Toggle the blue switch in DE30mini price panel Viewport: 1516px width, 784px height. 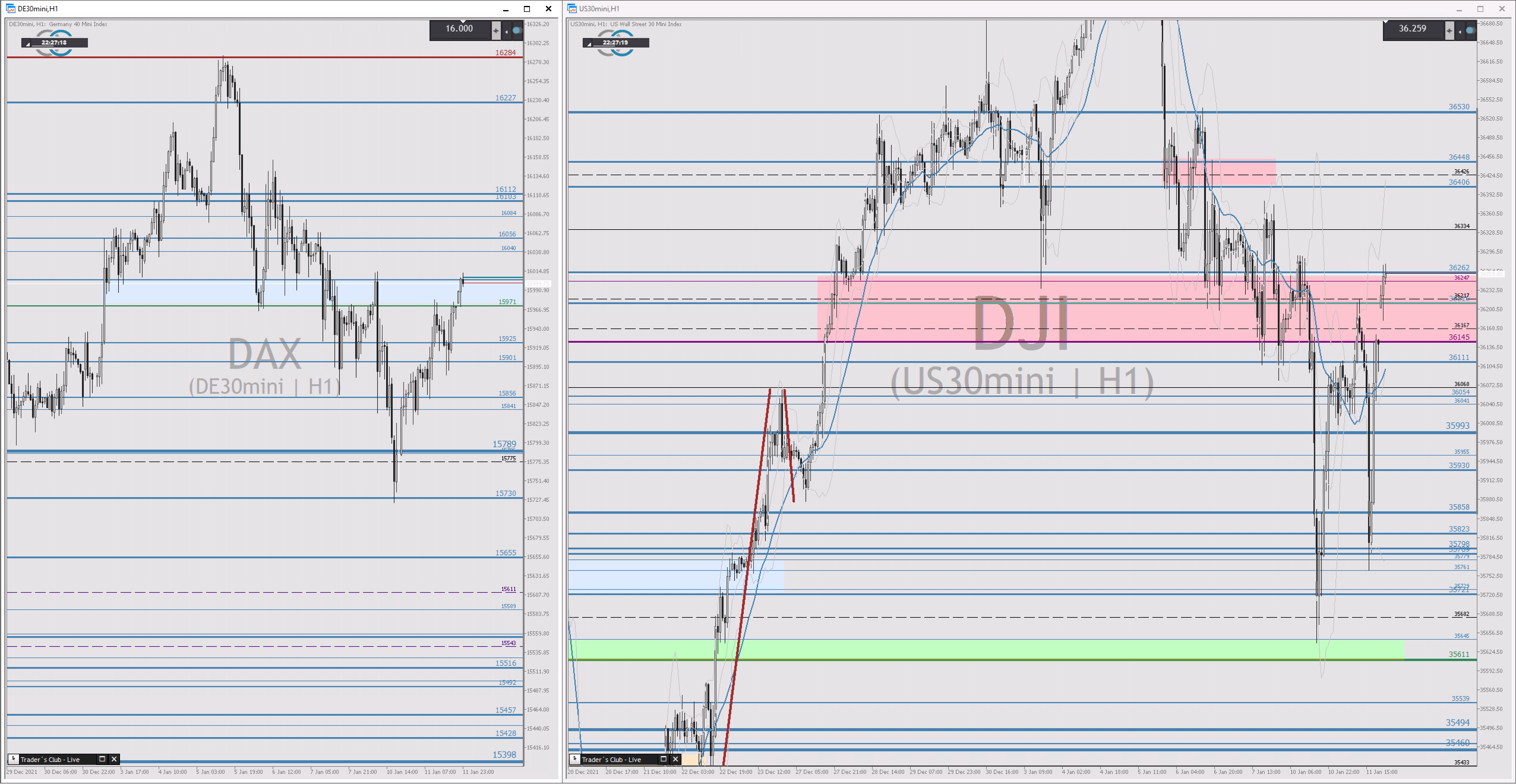(x=517, y=30)
